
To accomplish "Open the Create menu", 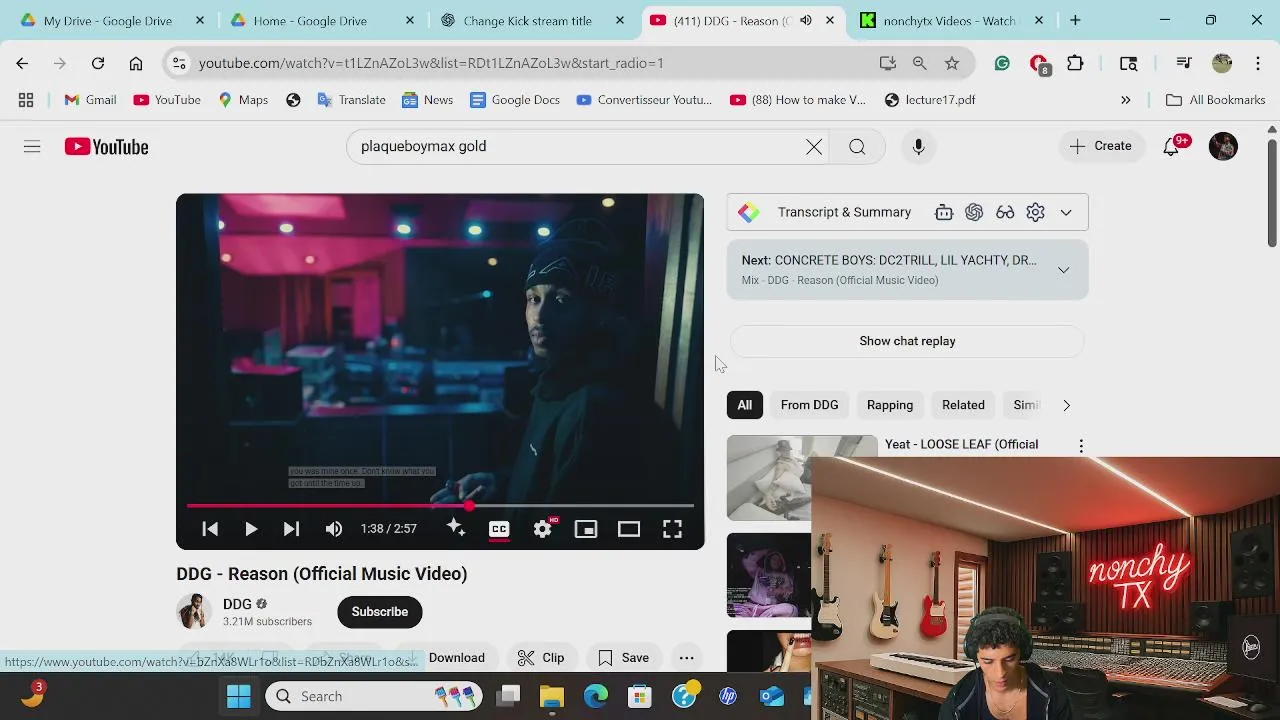I will [1100, 146].
